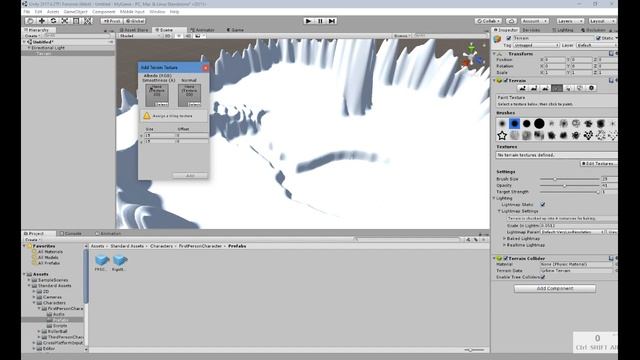Click the Pause button
The height and width of the screenshot is (360, 640).
point(320,21)
